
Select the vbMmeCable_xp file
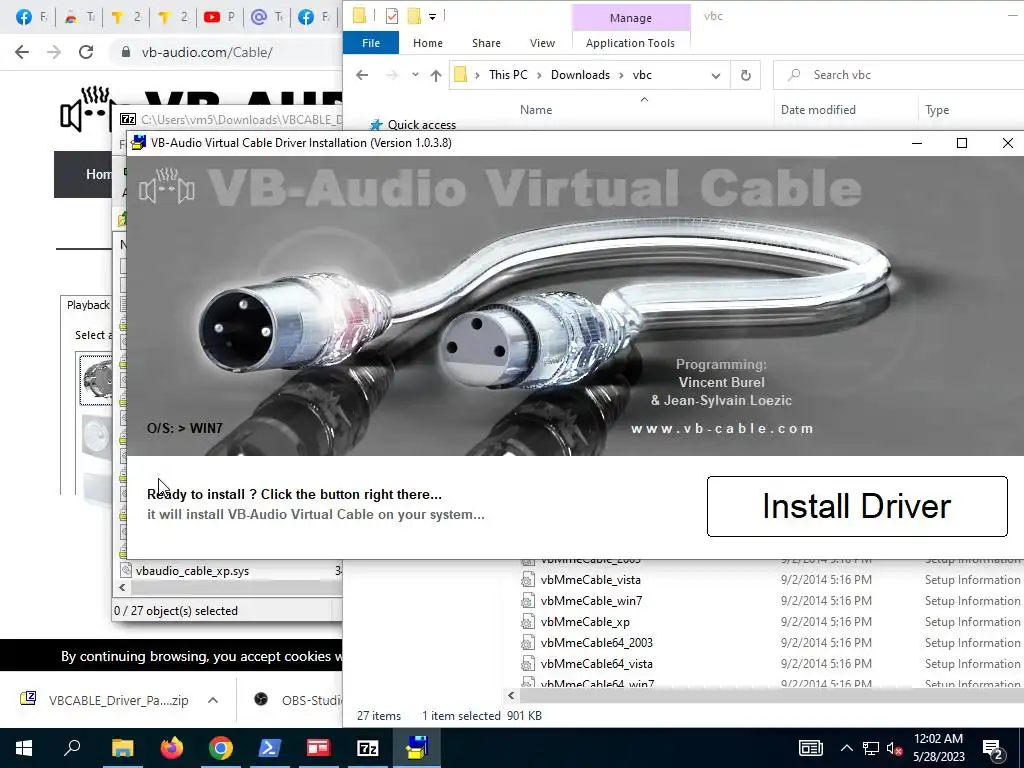tap(585, 622)
